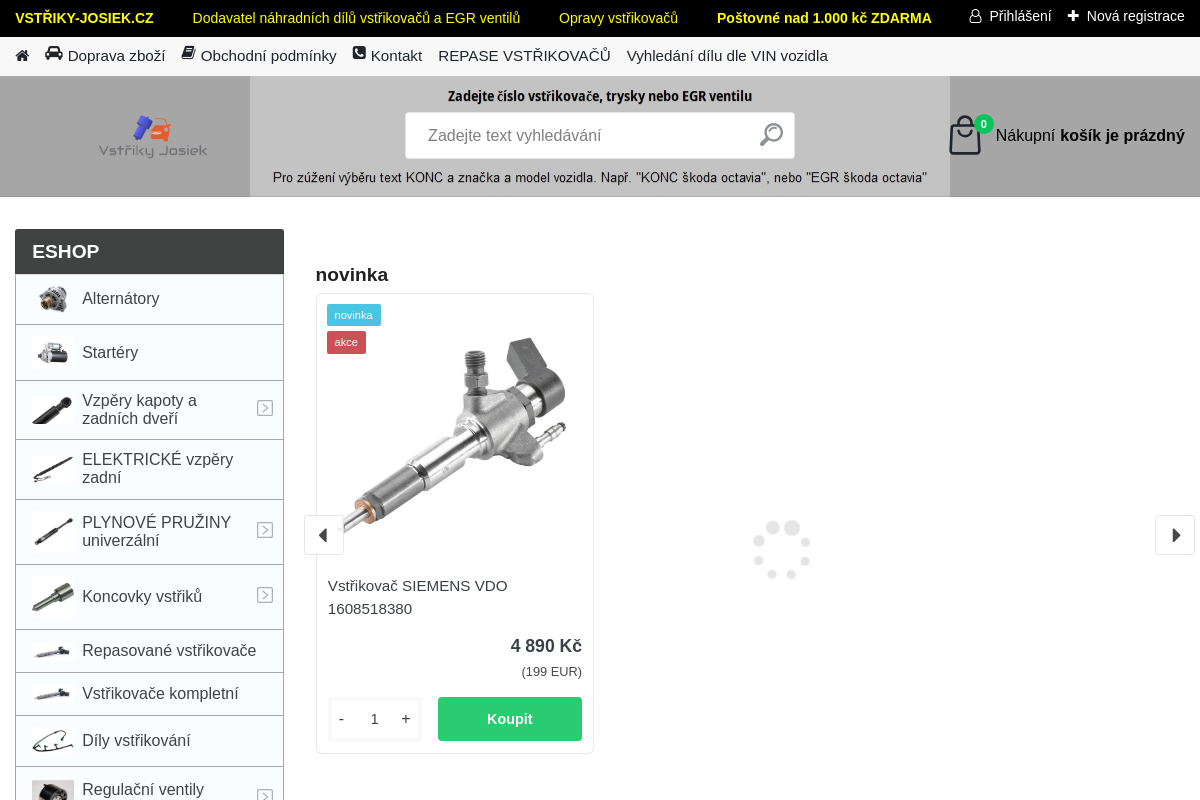Open the shopping cart bag icon

(965, 136)
